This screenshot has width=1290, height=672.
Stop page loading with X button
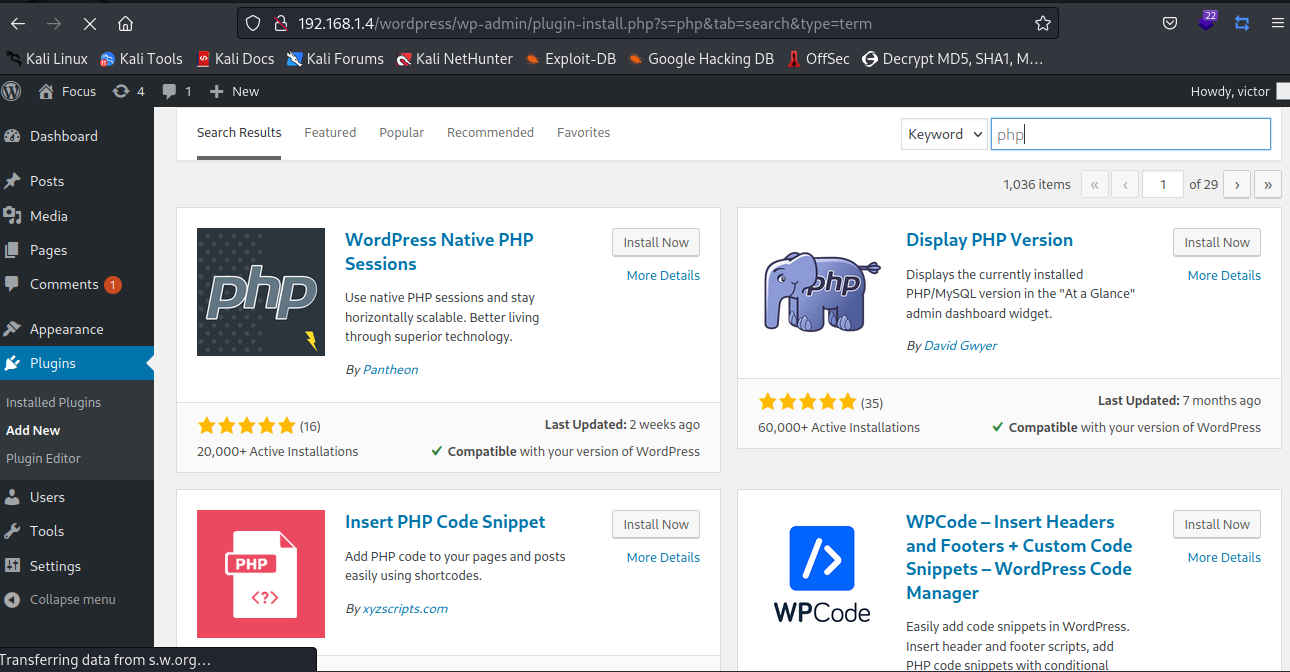click(x=90, y=23)
